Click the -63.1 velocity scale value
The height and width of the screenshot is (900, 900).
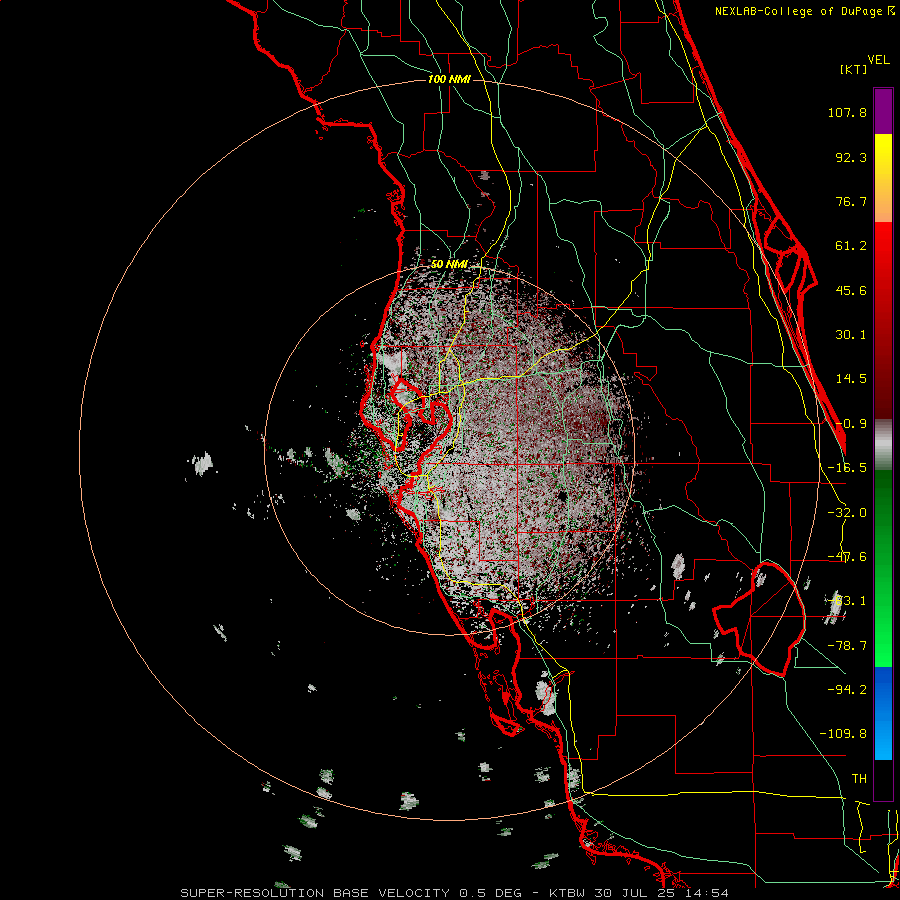[847, 601]
